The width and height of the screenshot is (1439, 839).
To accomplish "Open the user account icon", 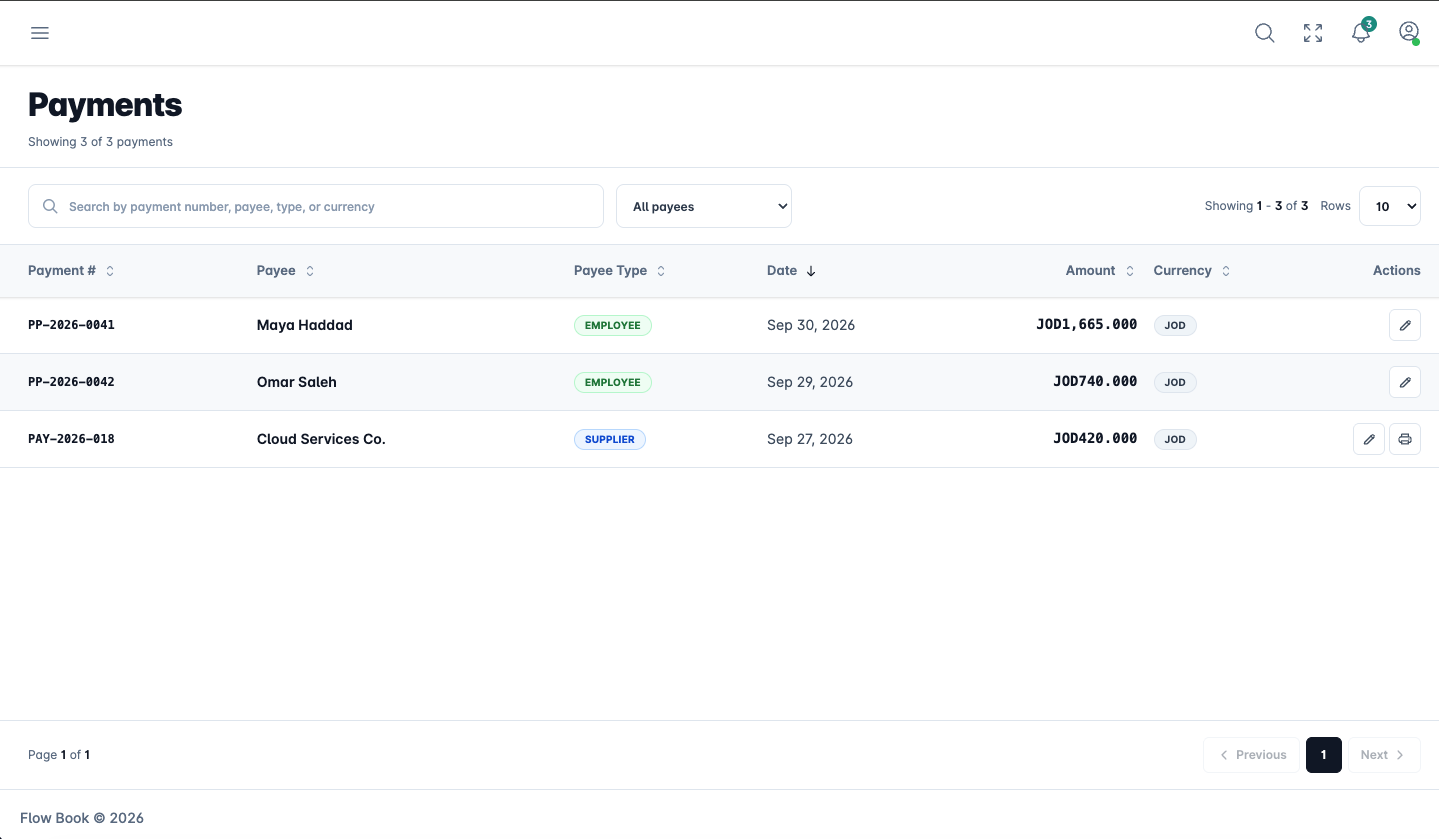I will click(1409, 33).
